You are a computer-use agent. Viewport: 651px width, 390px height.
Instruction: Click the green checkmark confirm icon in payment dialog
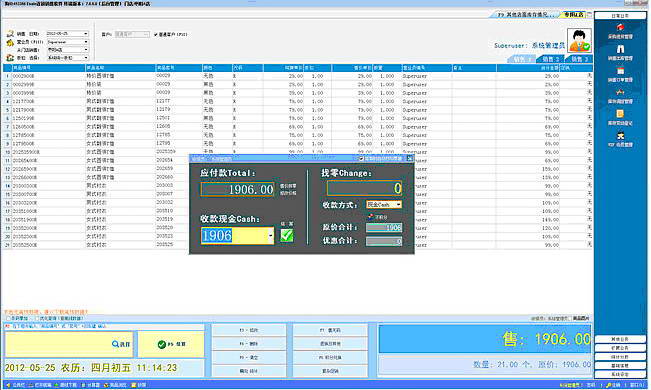[286, 235]
